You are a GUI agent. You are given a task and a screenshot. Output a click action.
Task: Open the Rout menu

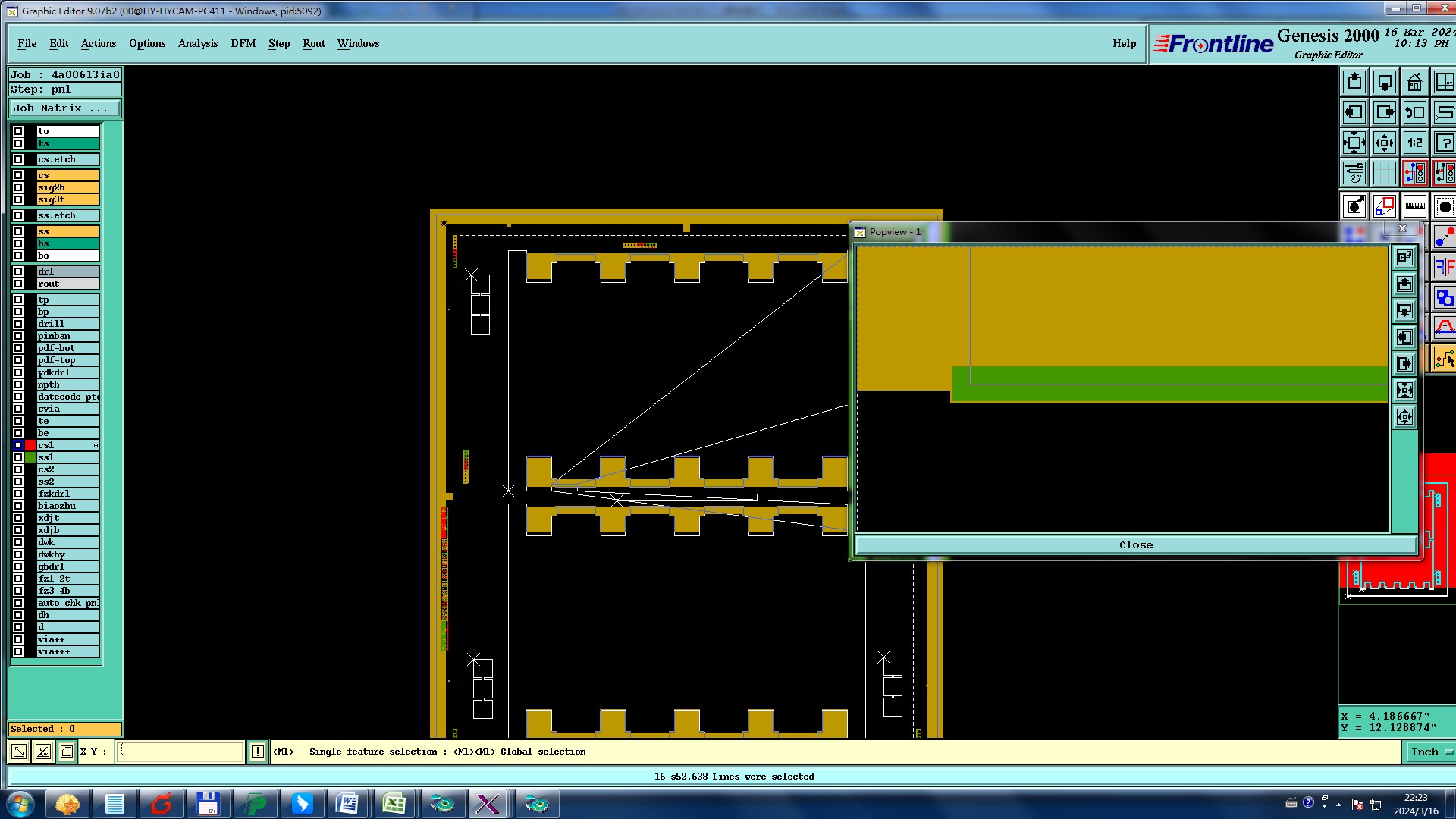314,43
